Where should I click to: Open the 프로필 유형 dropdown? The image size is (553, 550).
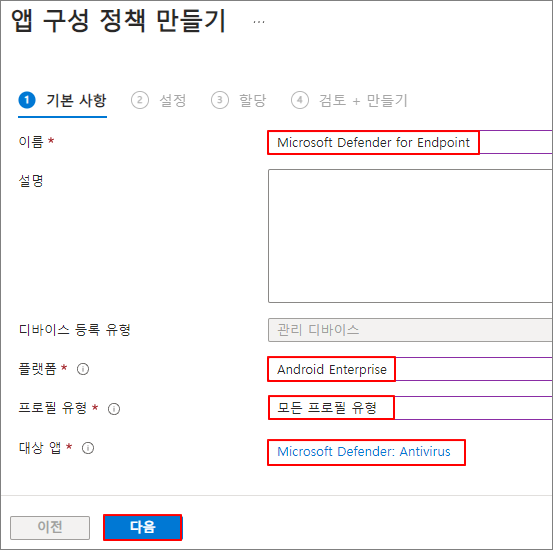pos(410,408)
